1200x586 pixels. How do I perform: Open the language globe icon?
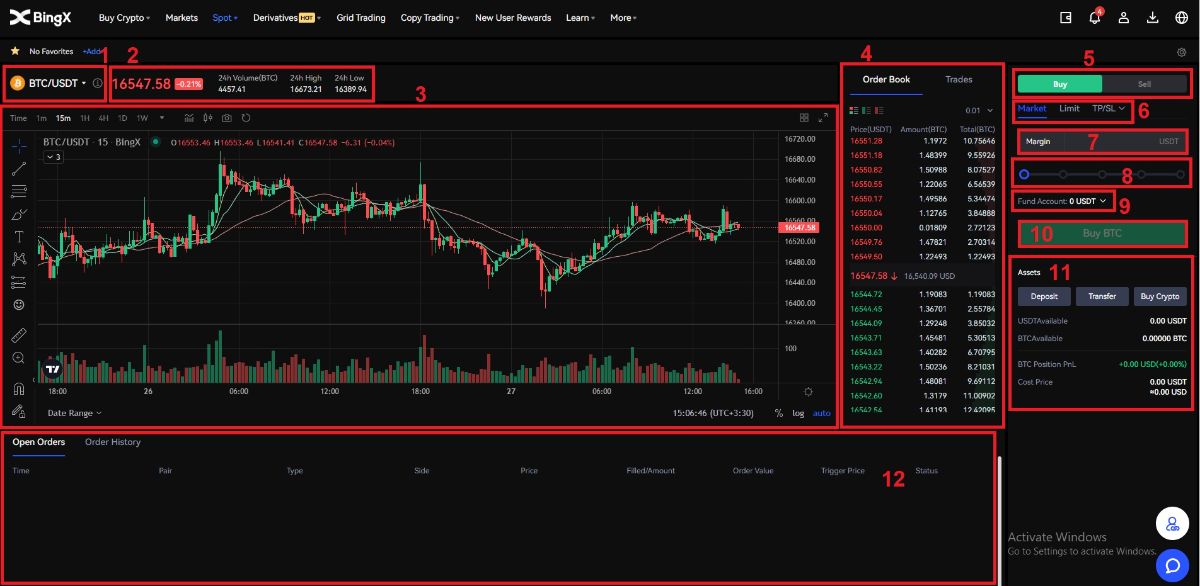click(1182, 17)
